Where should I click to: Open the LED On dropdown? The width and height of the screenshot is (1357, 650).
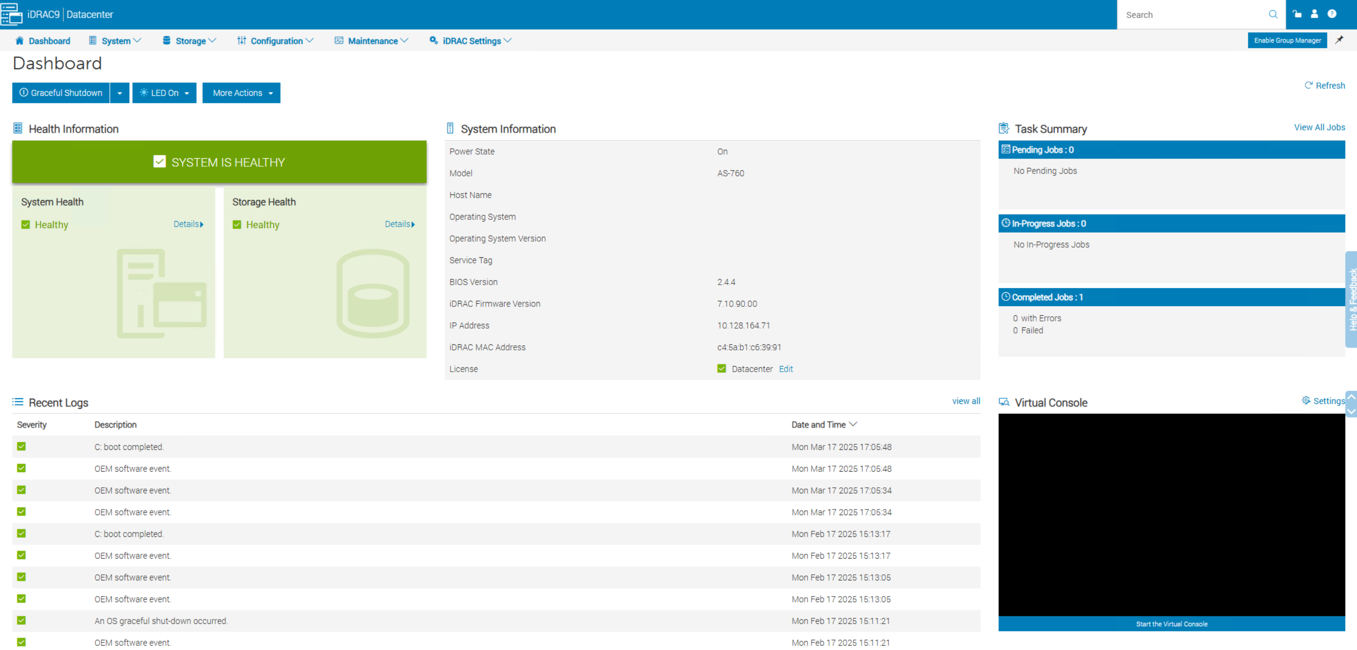point(165,93)
